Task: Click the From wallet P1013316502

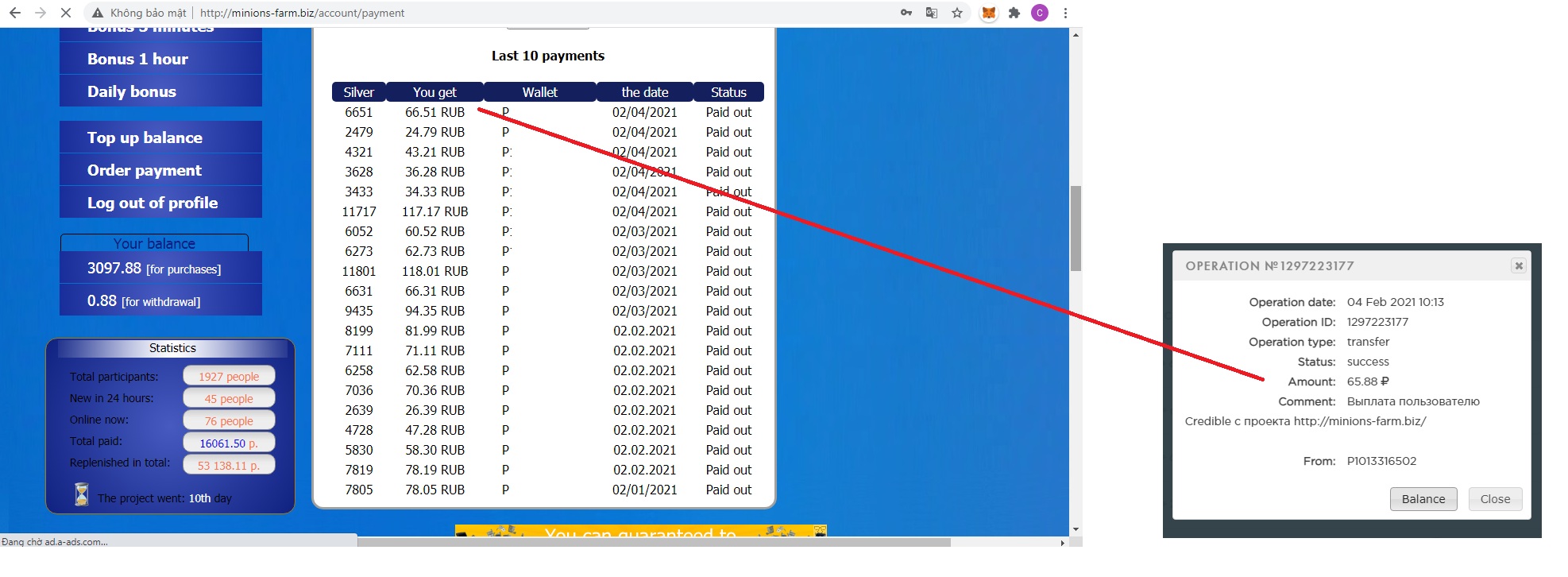Action: pos(1382,461)
